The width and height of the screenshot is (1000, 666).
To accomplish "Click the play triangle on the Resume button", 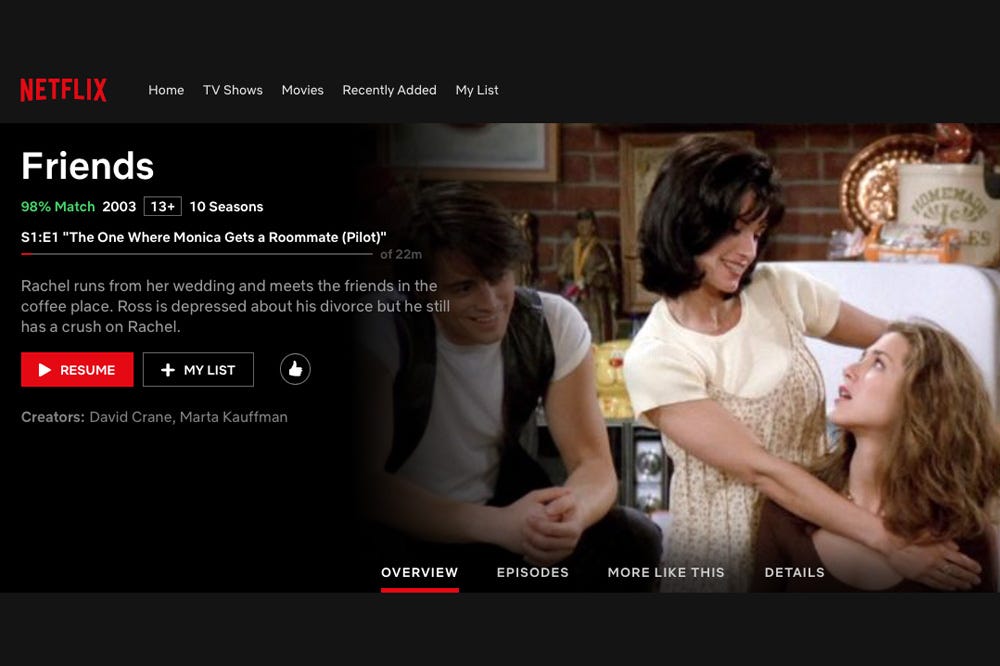I will 44,370.
